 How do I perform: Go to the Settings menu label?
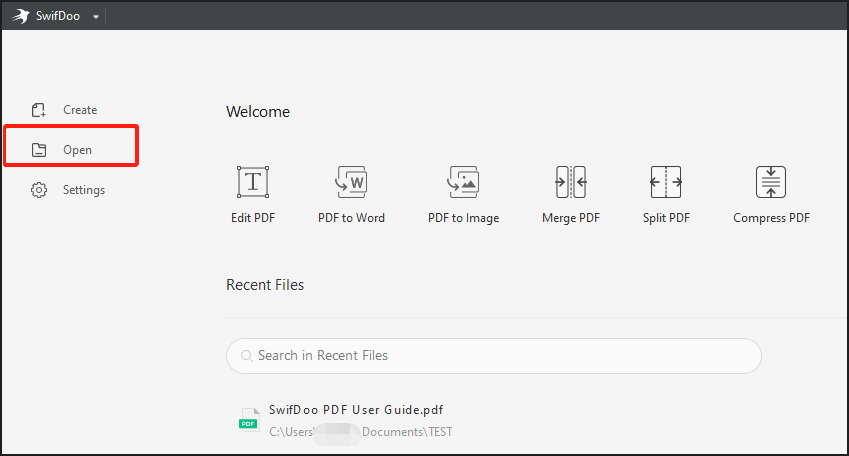tap(84, 190)
